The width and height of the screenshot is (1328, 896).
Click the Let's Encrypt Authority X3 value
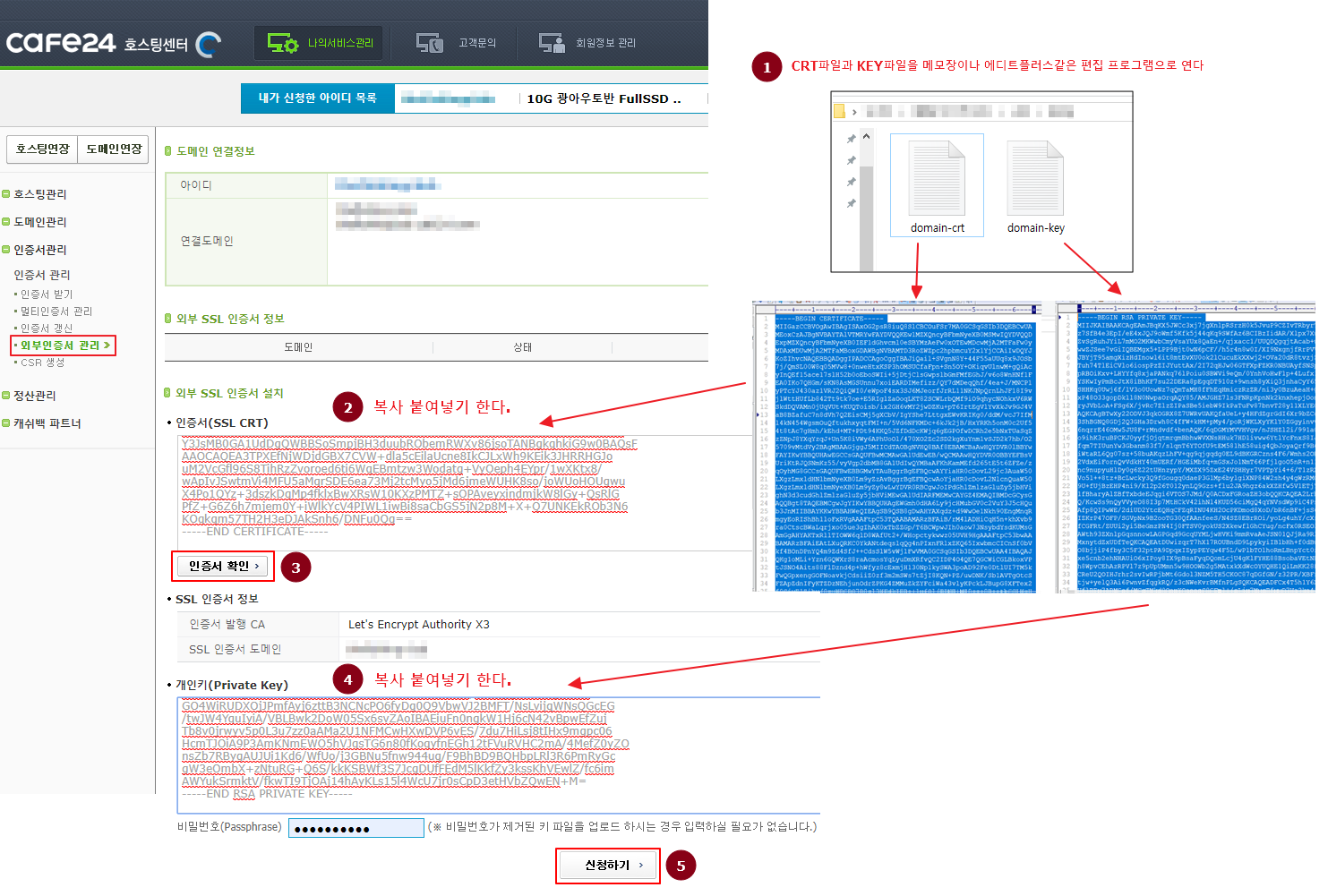pos(419,625)
